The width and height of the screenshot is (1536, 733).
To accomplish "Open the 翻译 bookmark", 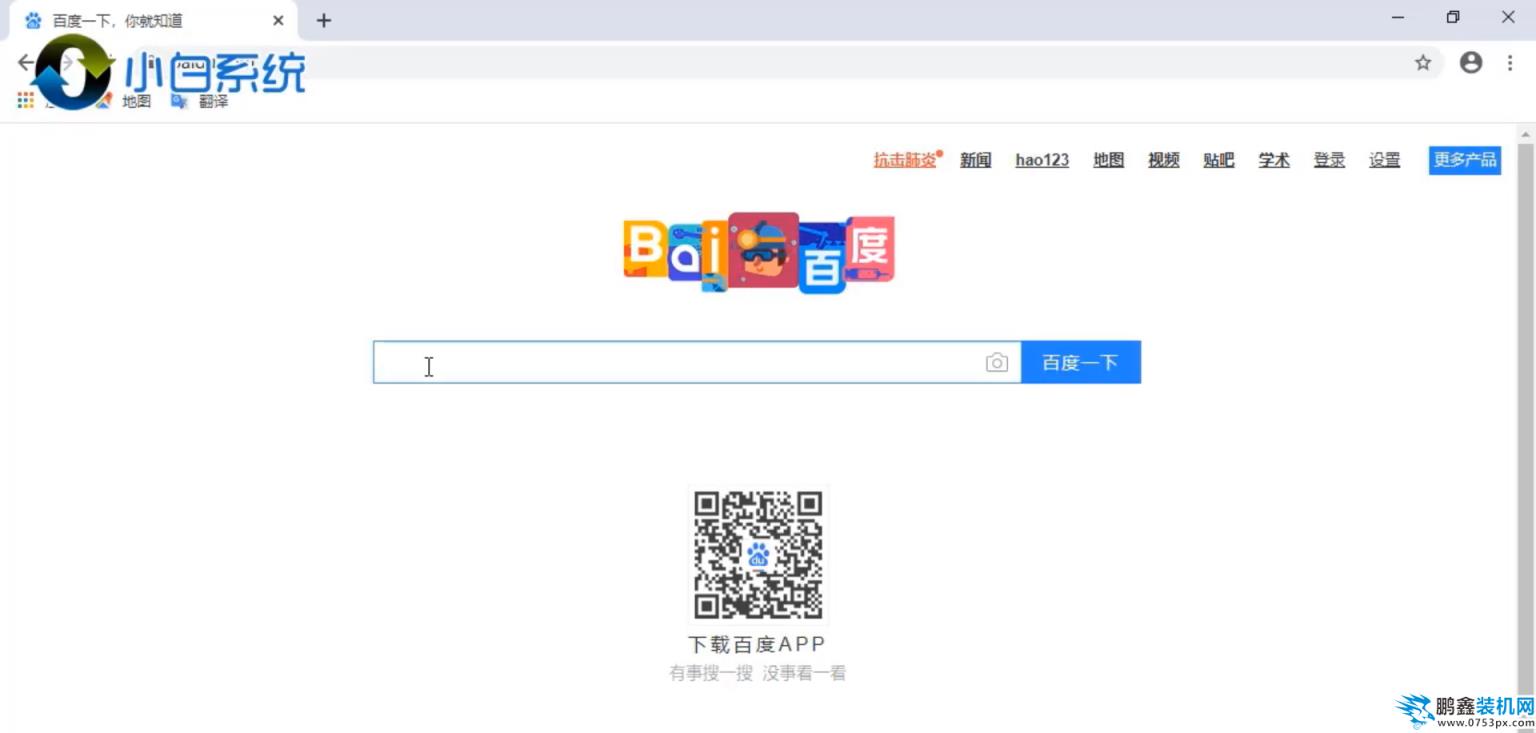I will coord(200,101).
